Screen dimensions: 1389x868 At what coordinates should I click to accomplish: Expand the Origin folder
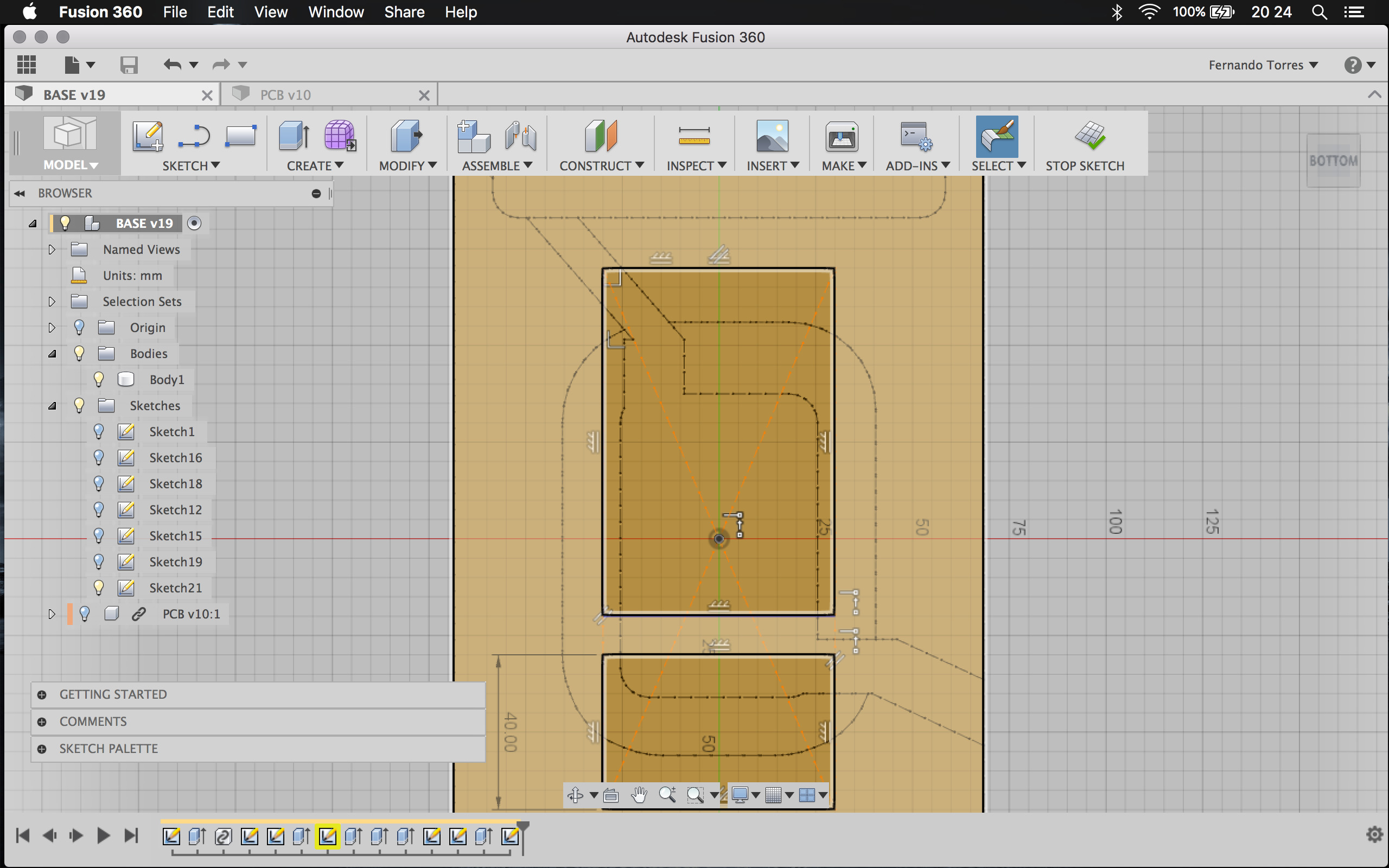(52, 328)
